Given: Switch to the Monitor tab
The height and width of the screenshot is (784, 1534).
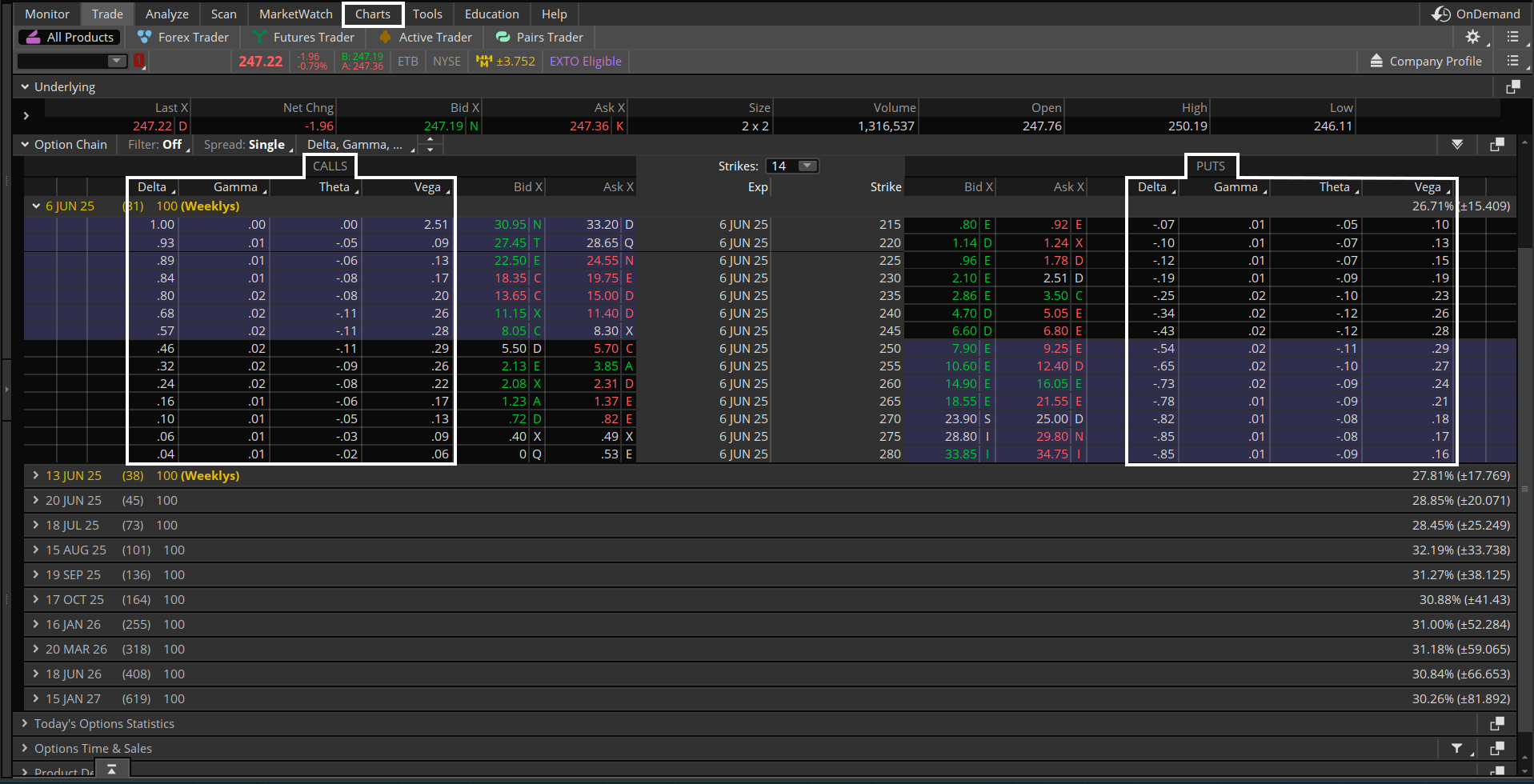Looking at the screenshot, I should (x=46, y=14).
